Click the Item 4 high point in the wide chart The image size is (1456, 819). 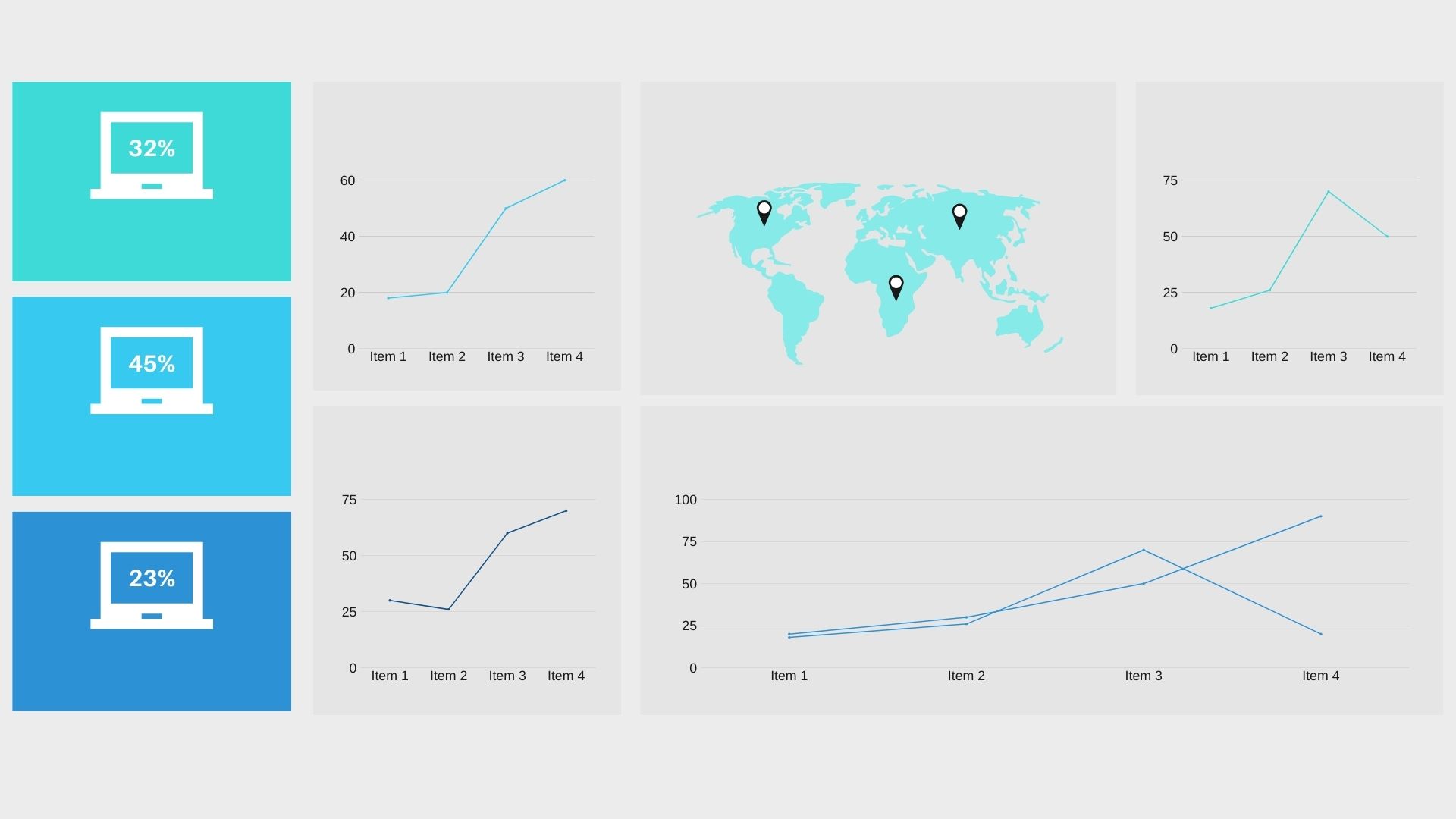pyautogui.click(x=1321, y=516)
